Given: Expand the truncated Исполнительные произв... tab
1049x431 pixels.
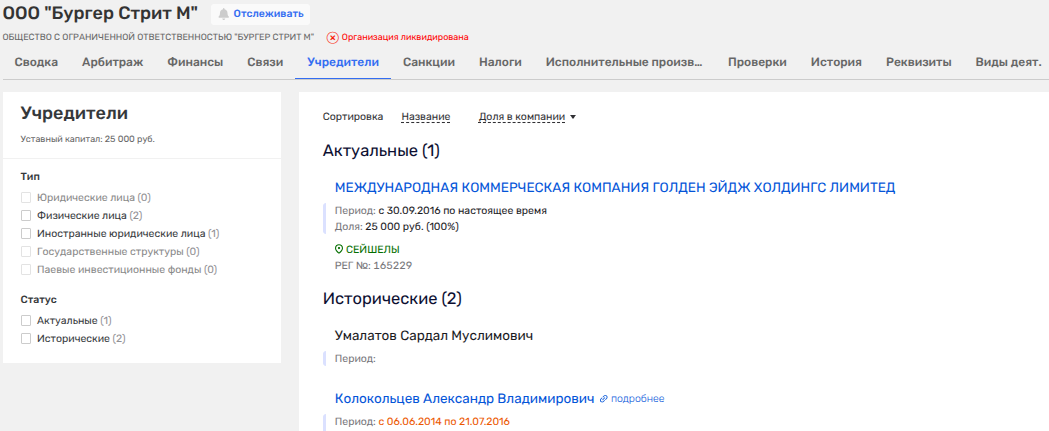Looking at the screenshot, I should click(x=624, y=62).
